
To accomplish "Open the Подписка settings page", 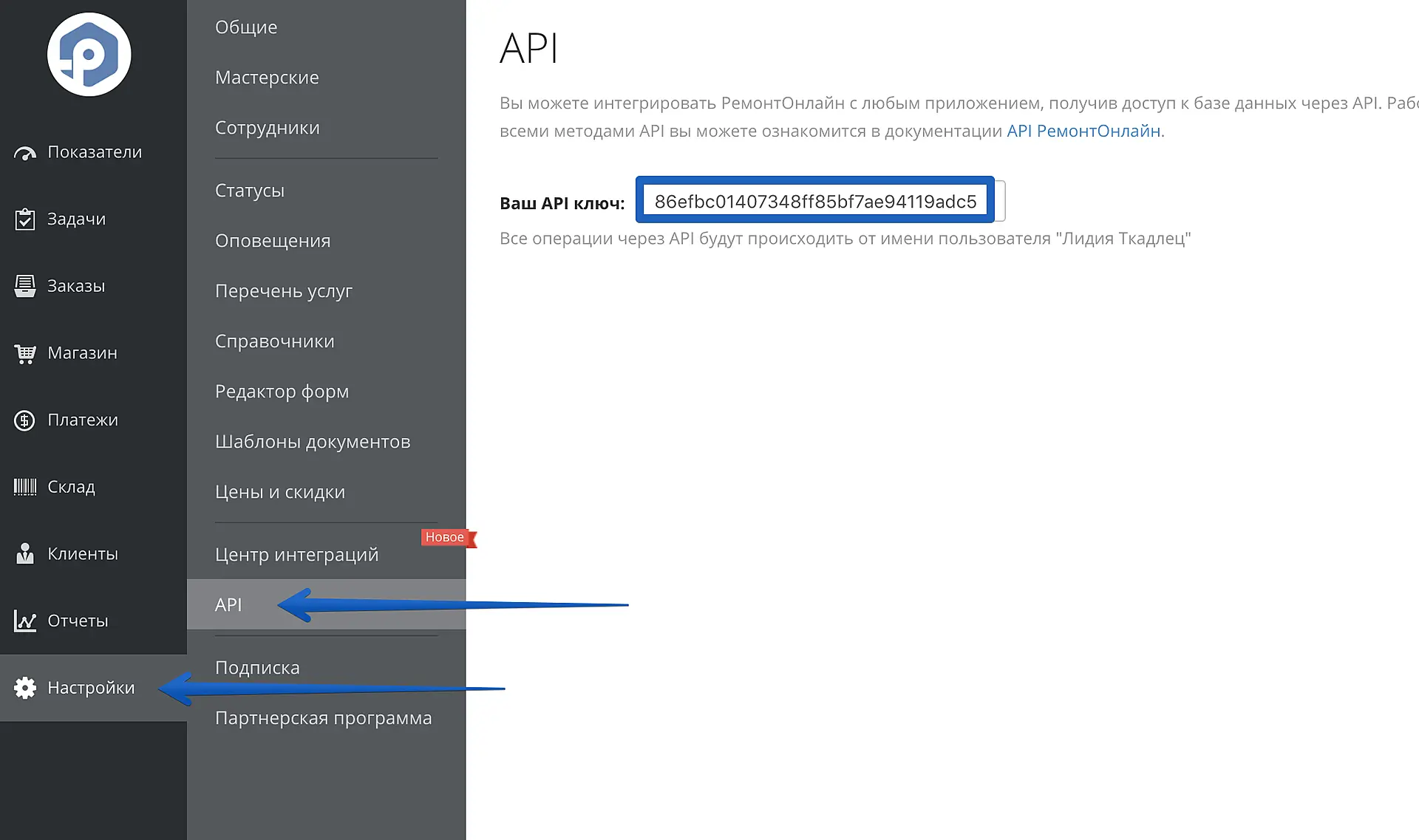I will click(x=257, y=668).
